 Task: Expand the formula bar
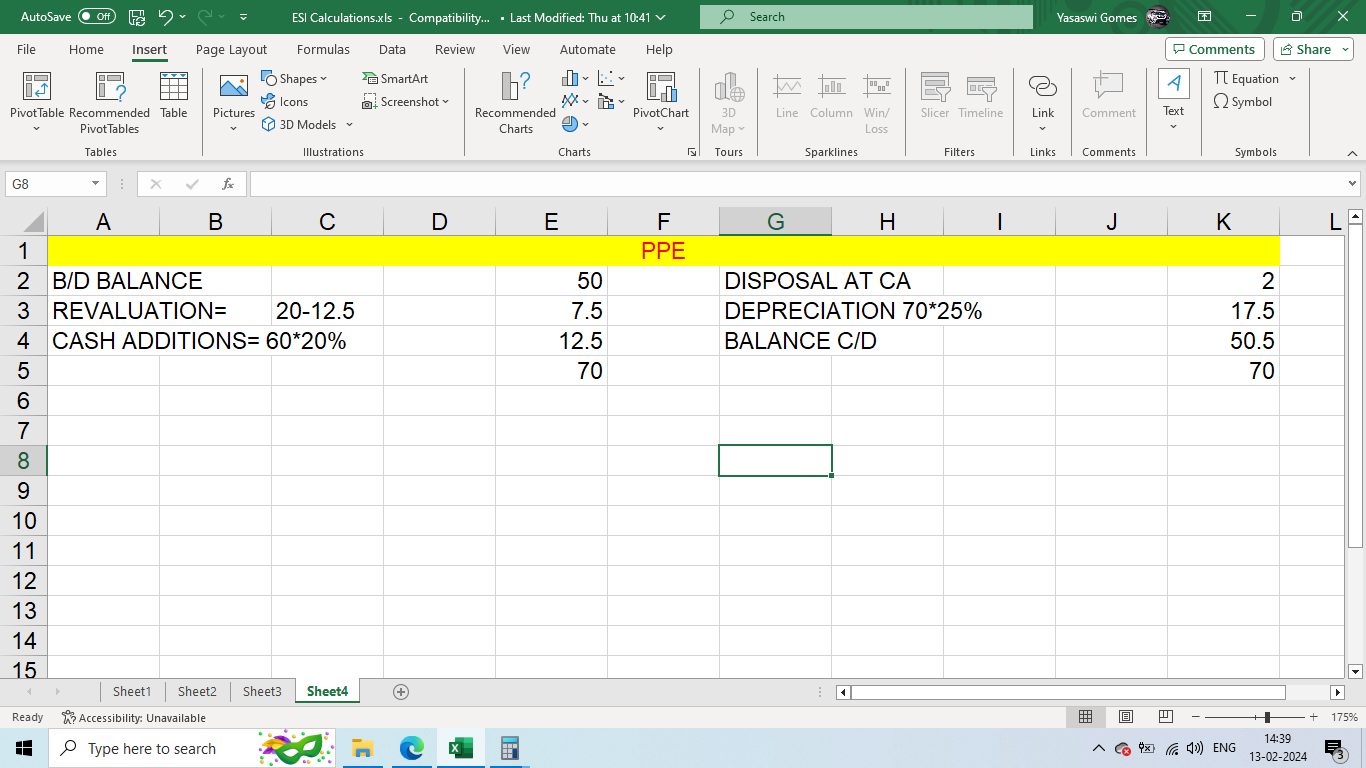1353,184
